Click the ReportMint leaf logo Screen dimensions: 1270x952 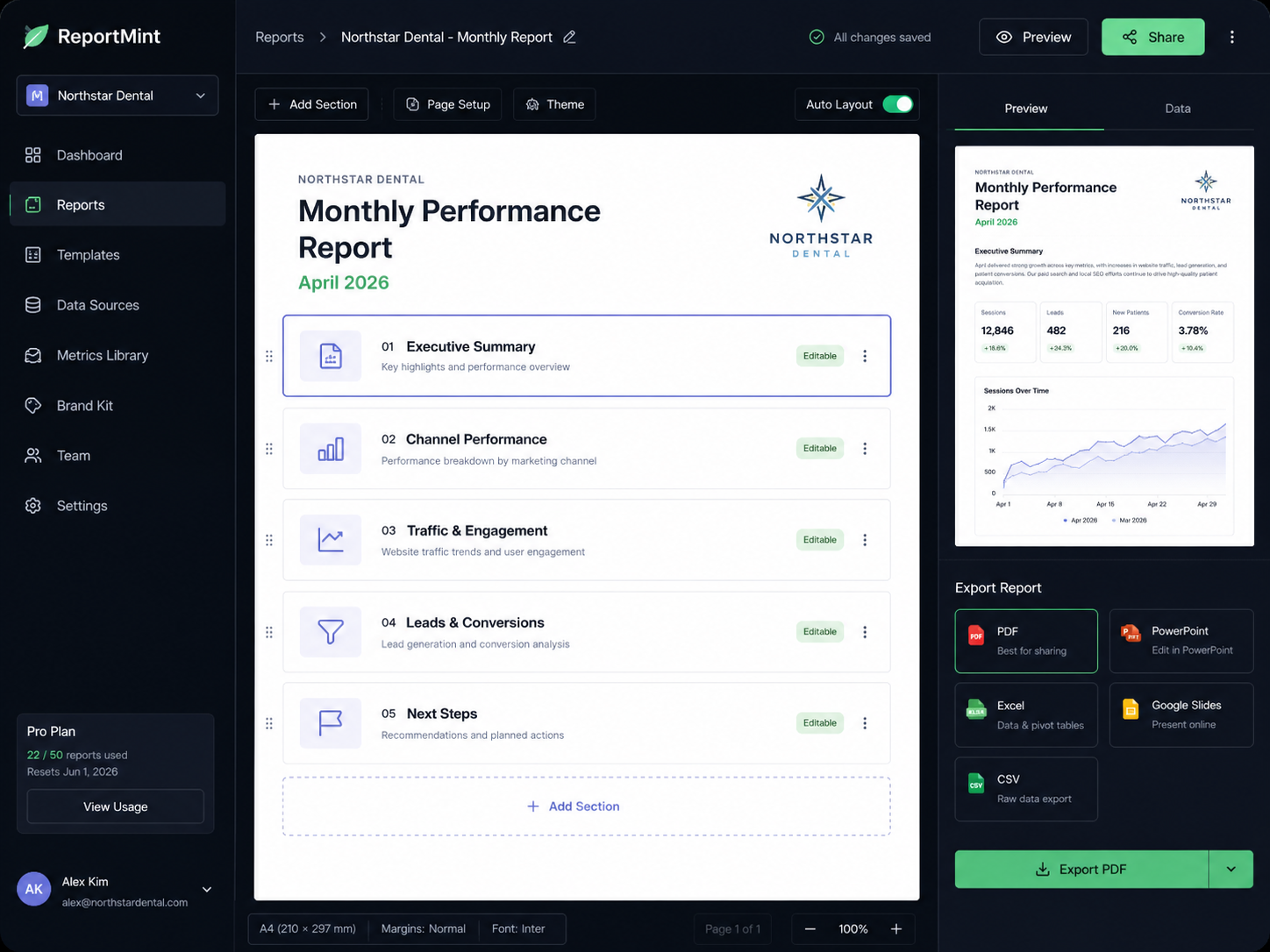(x=35, y=37)
